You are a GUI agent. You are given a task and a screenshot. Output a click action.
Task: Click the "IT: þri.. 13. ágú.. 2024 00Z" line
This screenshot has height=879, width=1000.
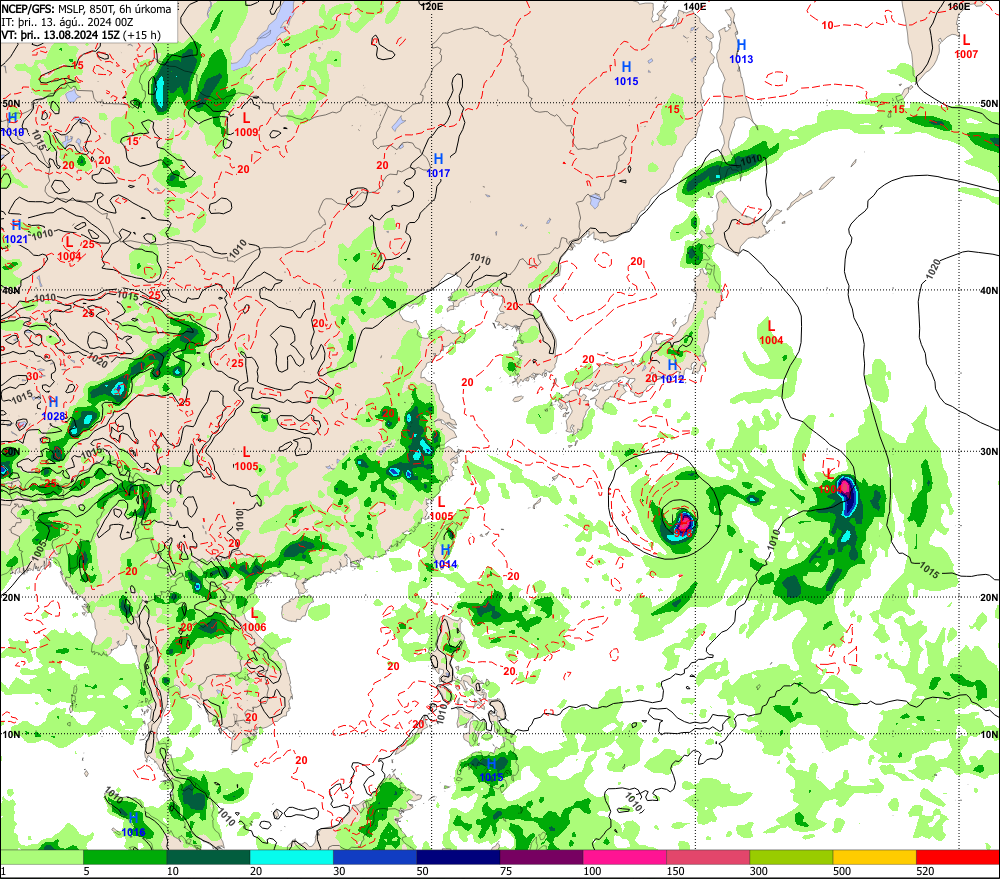click(x=67, y=22)
